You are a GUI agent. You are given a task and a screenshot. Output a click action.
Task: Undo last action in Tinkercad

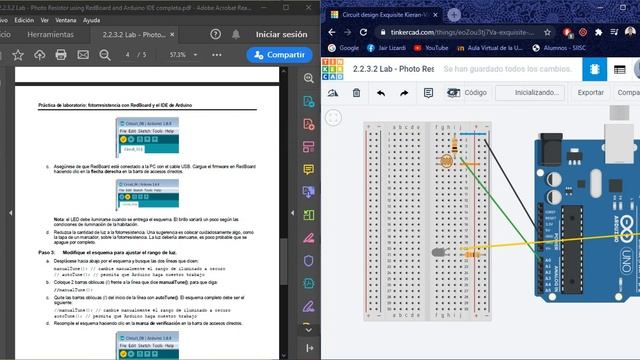[x=381, y=93]
